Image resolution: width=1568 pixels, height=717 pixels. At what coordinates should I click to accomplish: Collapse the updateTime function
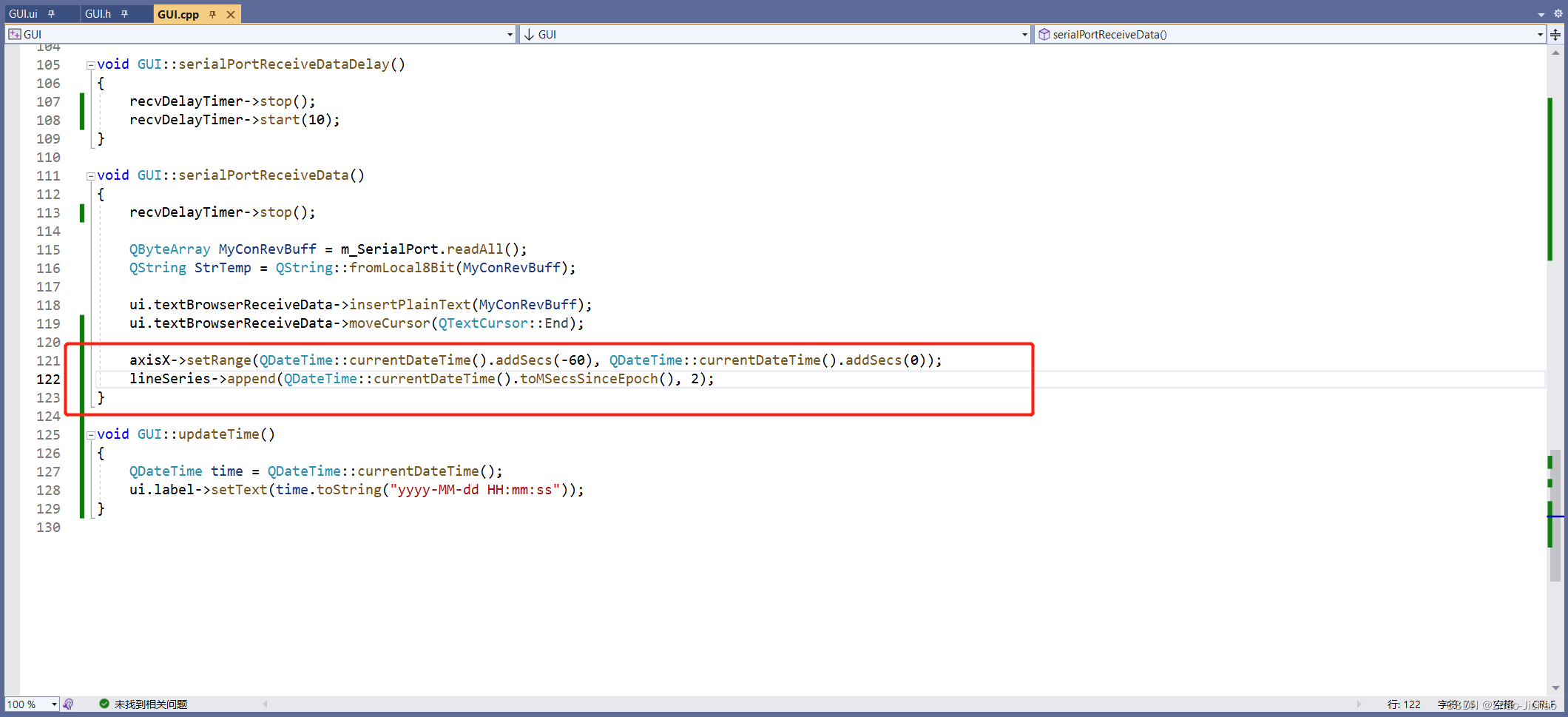(x=90, y=435)
